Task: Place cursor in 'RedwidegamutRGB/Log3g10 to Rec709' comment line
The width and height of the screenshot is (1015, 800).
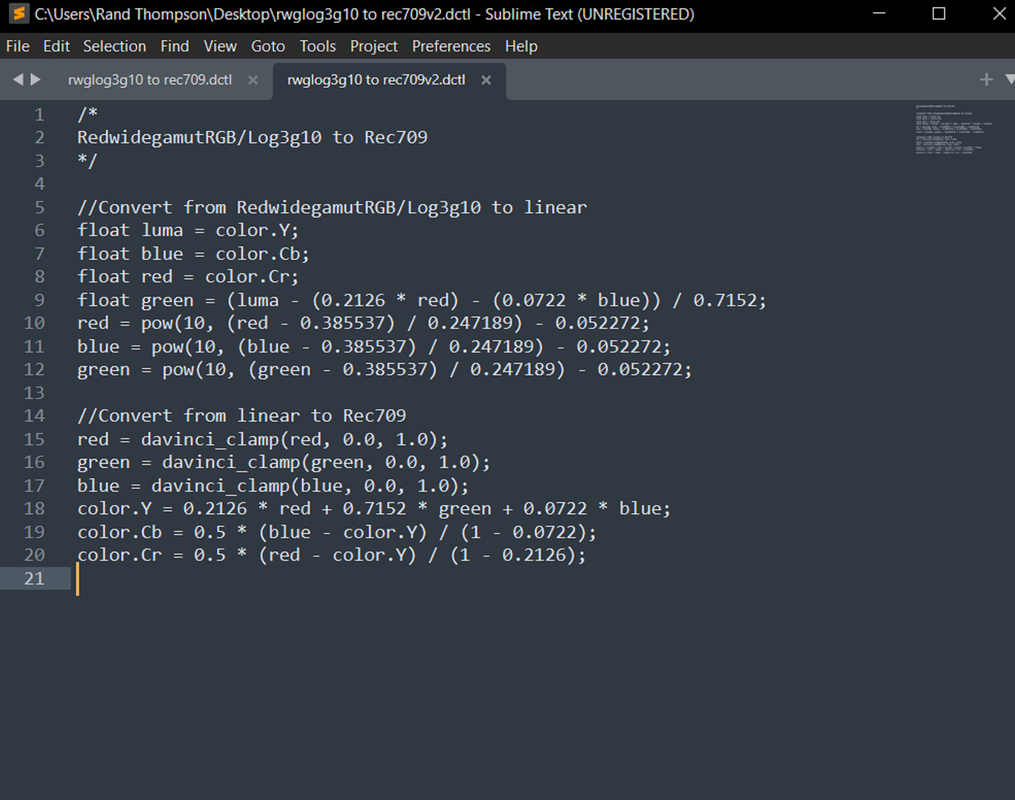Action: (252, 137)
